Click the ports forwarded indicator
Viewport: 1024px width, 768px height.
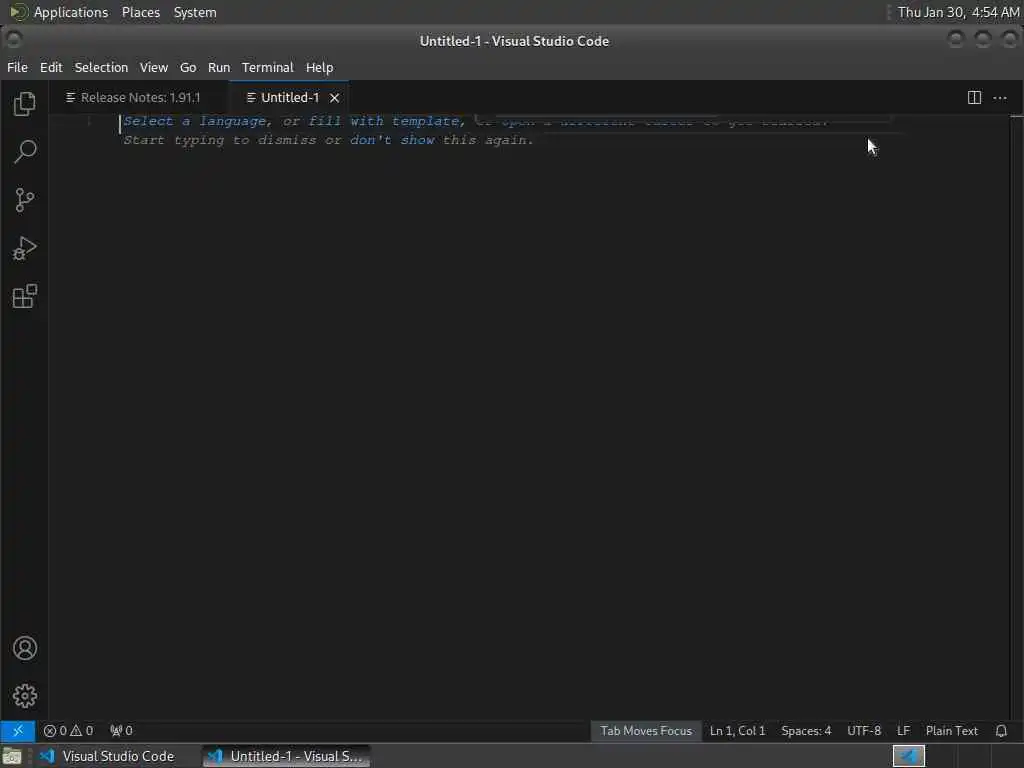[x=121, y=731]
